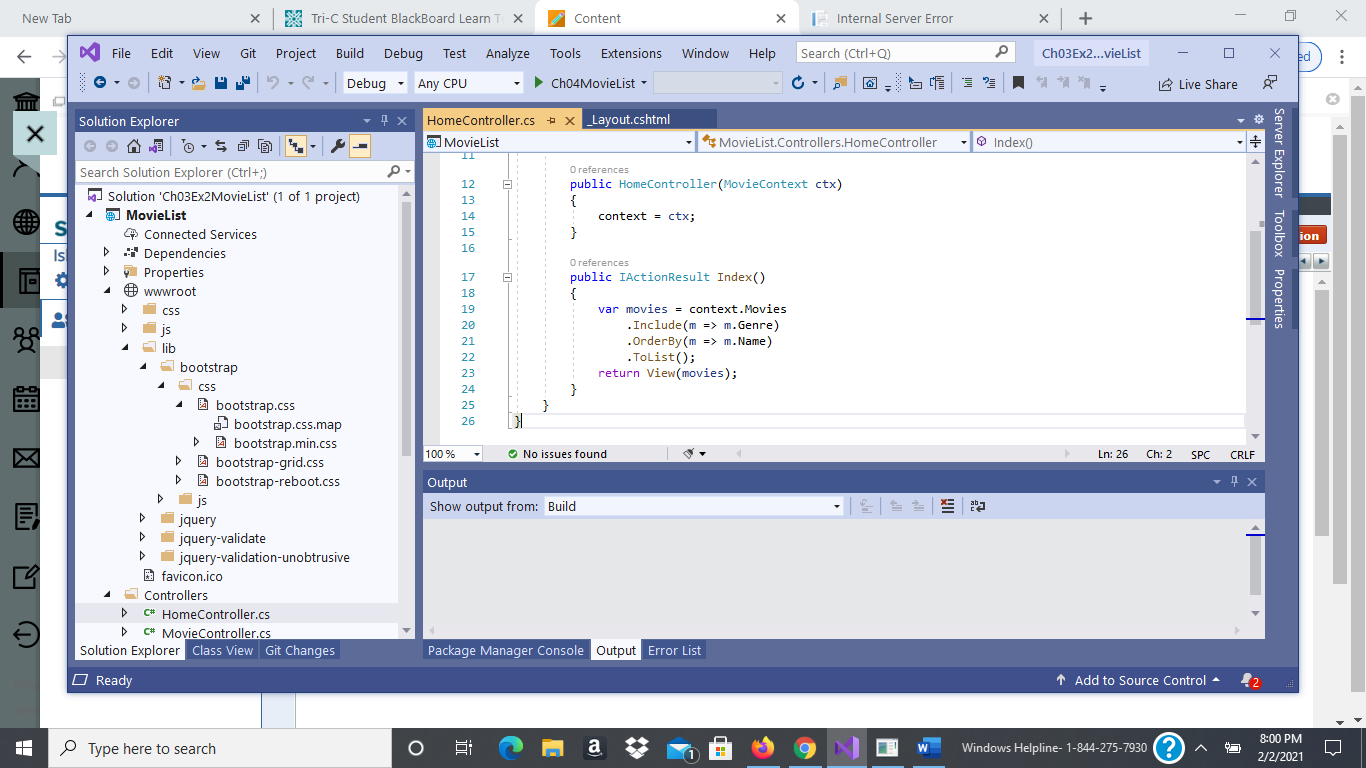Switch to Internal Server Error browser tab
1366x768 pixels.
[928, 18]
